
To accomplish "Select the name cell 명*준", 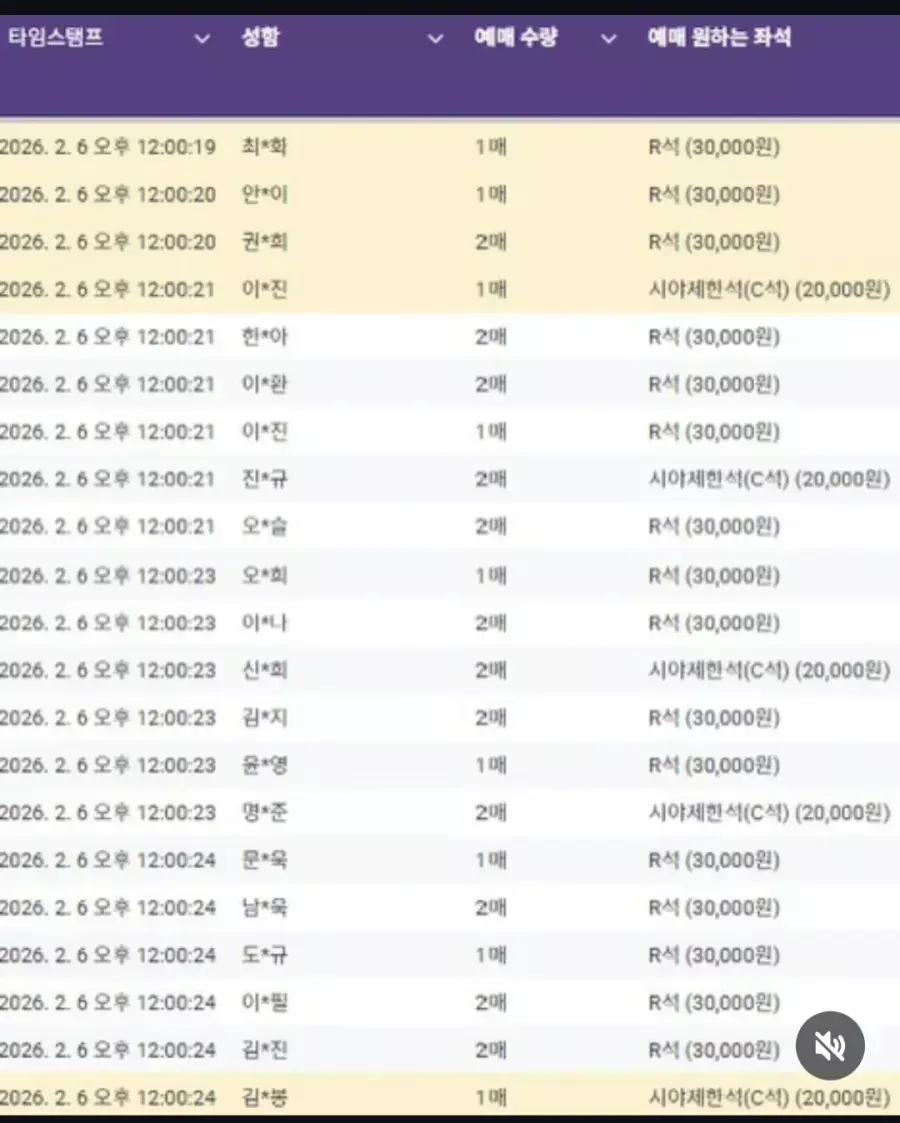I will click(x=265, y=812).
